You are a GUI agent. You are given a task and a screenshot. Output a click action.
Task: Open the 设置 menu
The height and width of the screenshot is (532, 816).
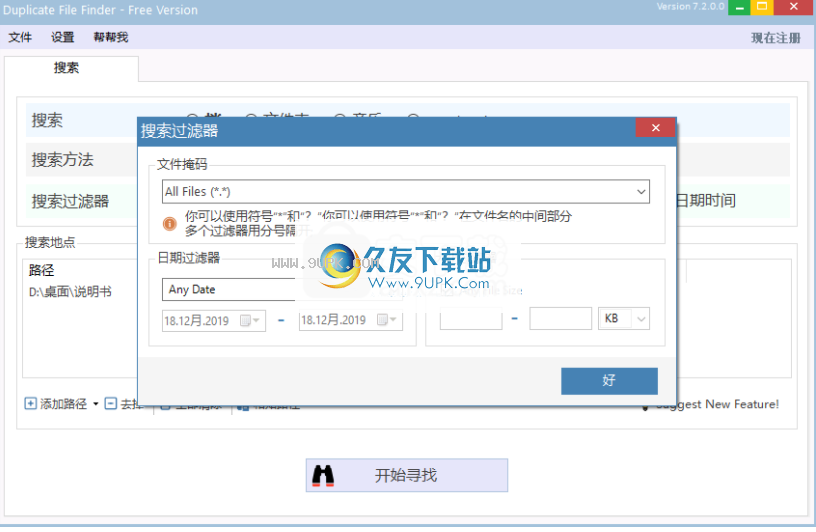62,37
